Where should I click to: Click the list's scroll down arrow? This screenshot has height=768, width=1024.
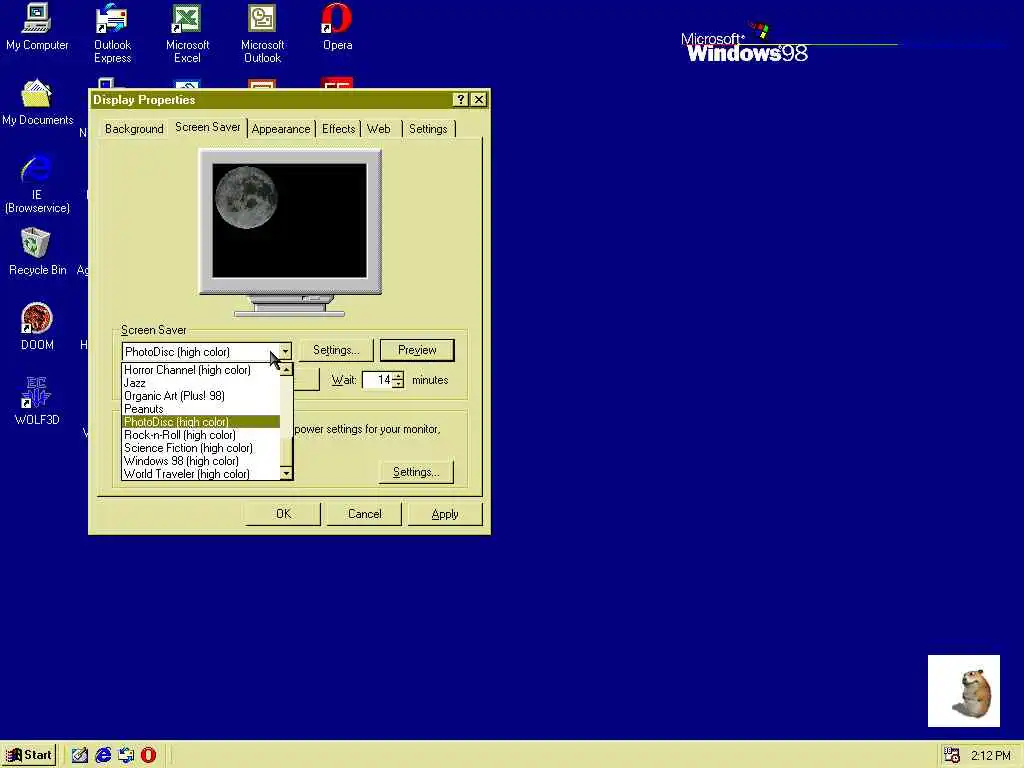coord(286,473)
